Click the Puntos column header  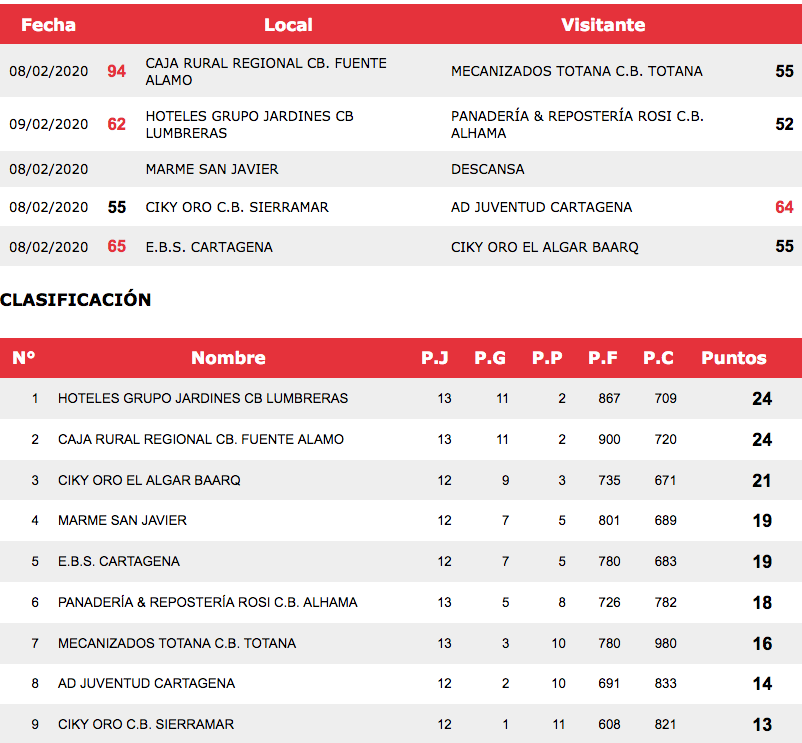pos(734,358)
